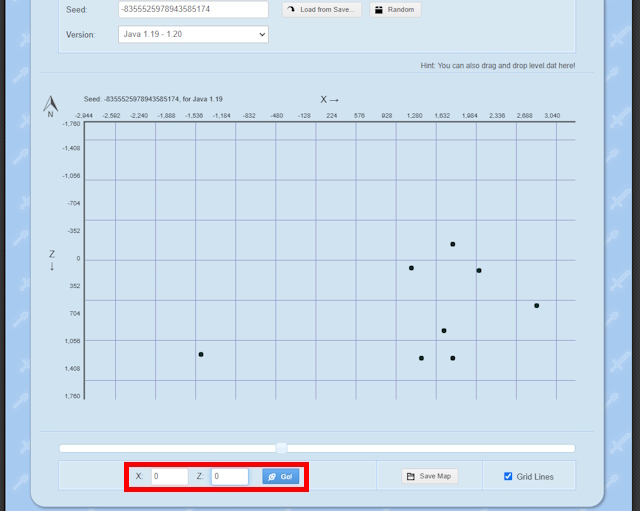The height and width of the screenshot is (511, 640).
Task: Click the Save Map button
Action: pos(428,476)
